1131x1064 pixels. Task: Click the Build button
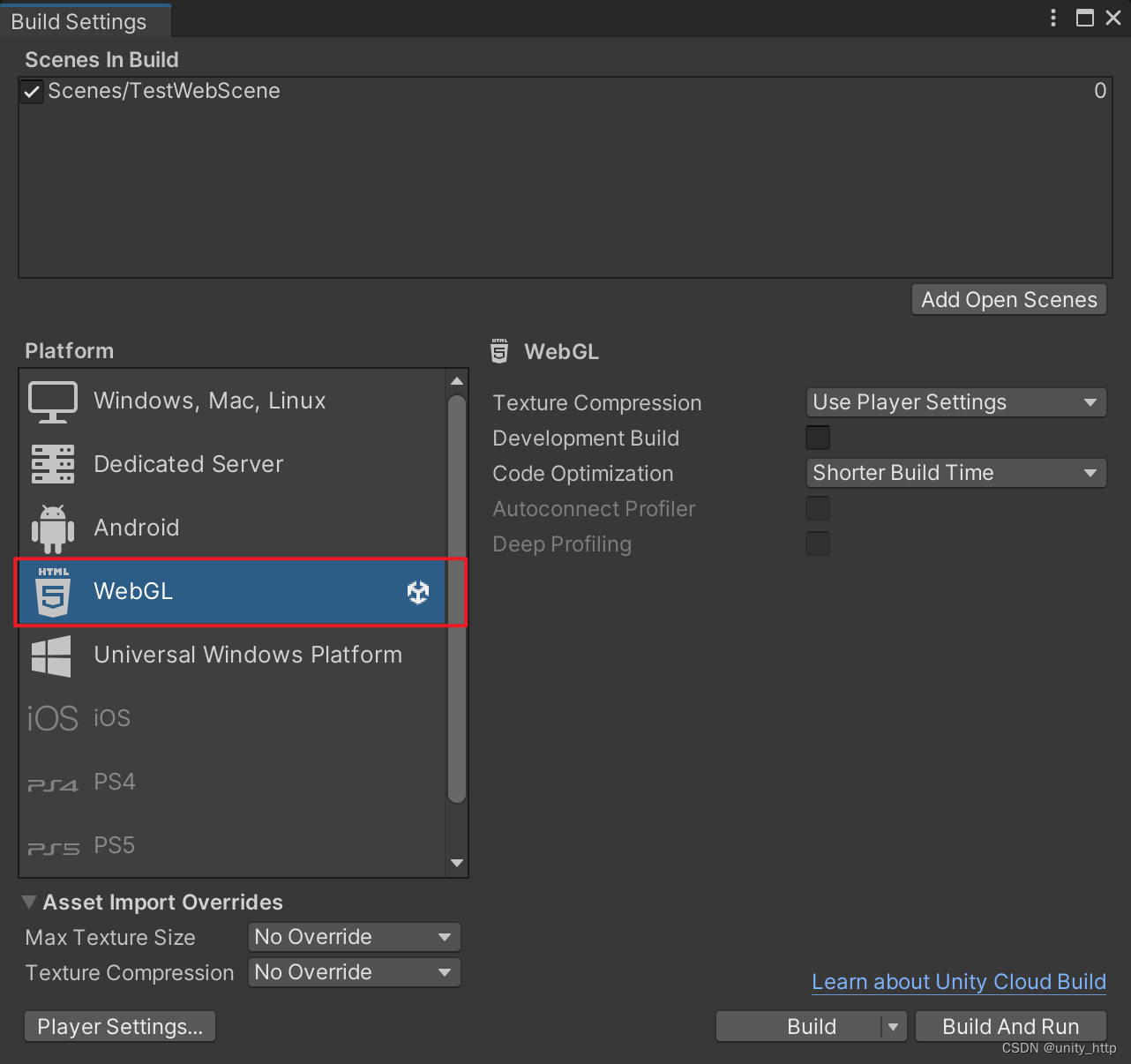coord(799,1027)
